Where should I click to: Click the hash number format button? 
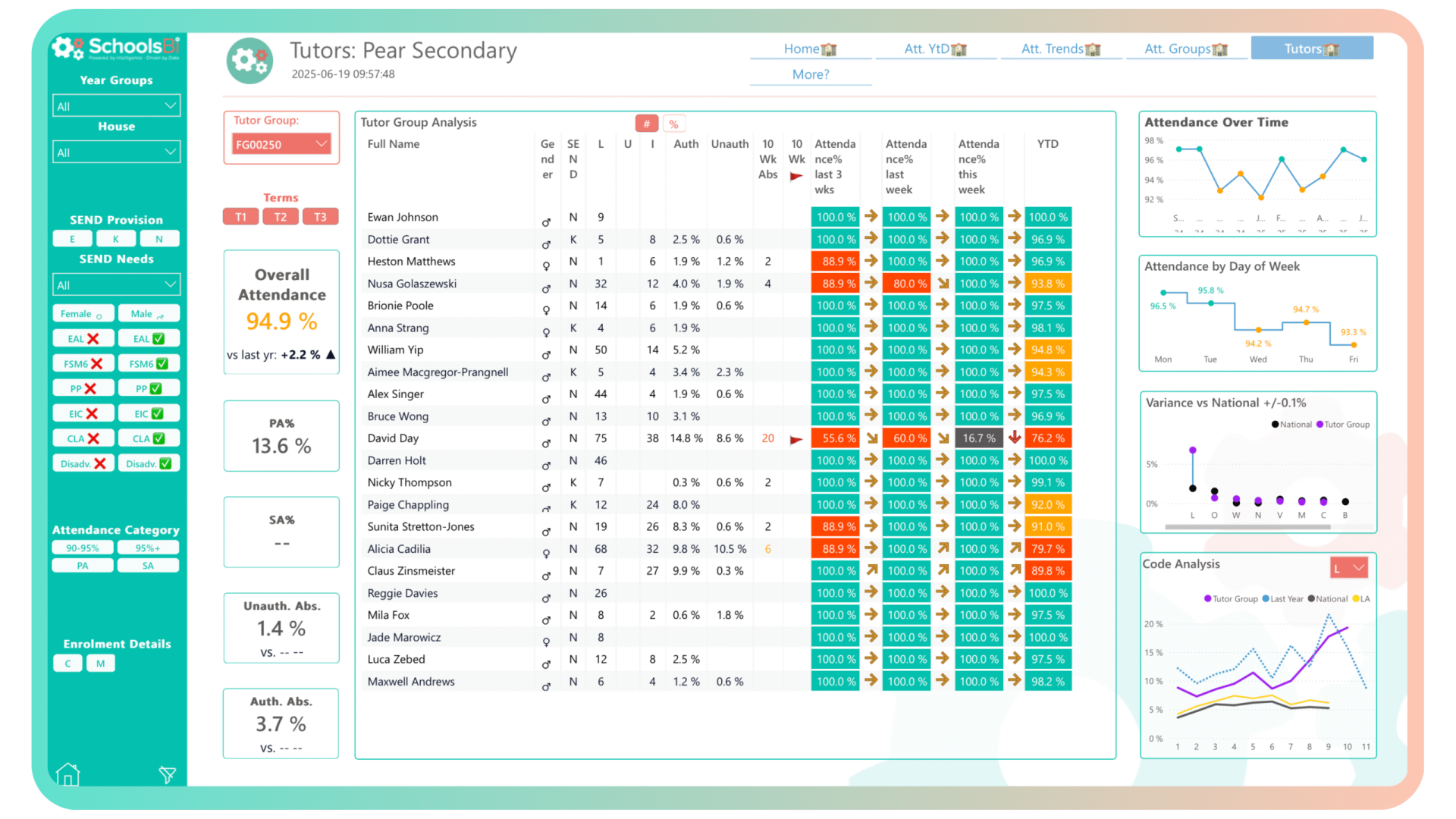pyautogui.click(x=646, y=124)
